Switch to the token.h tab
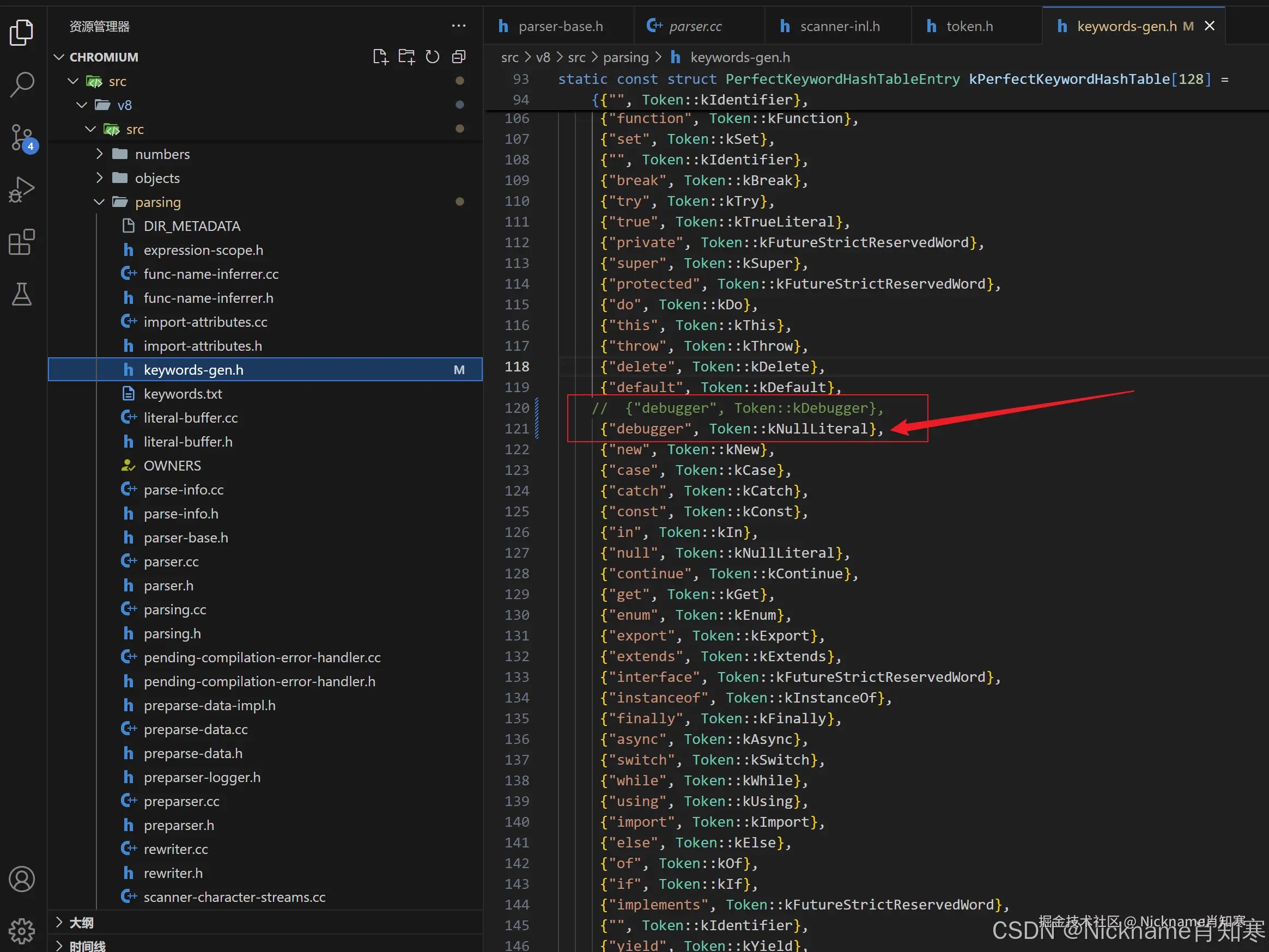This screenshot has width=1269, height=952. [969, 26]
